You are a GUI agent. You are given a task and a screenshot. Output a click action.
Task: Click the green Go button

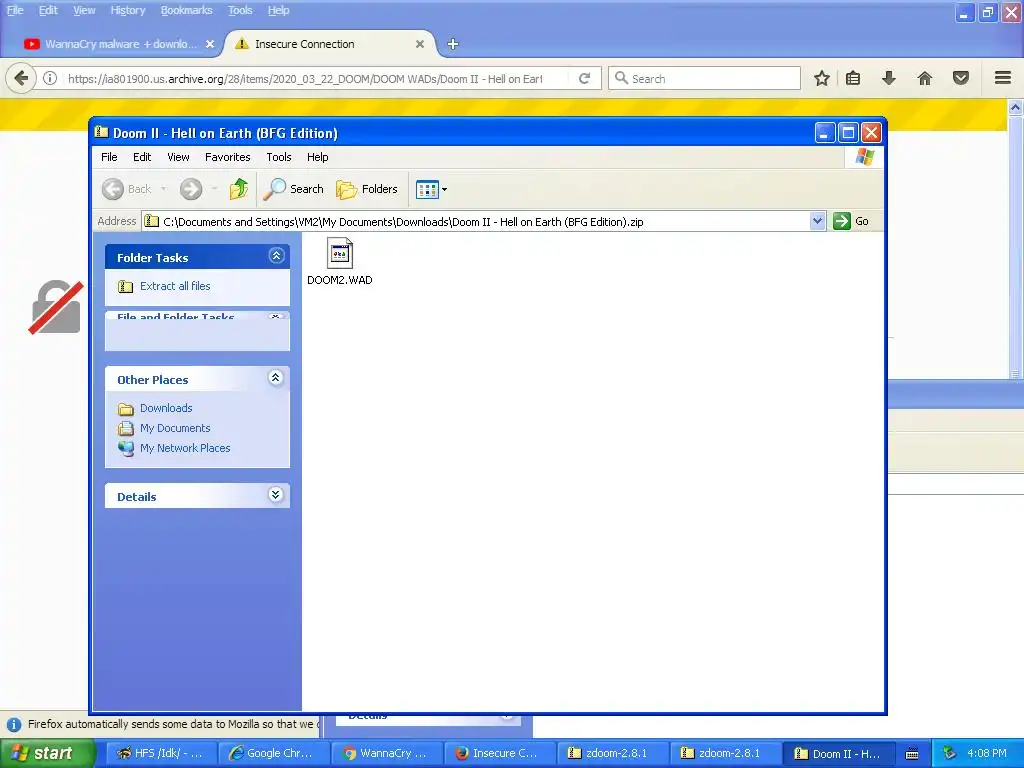[851, 221]
